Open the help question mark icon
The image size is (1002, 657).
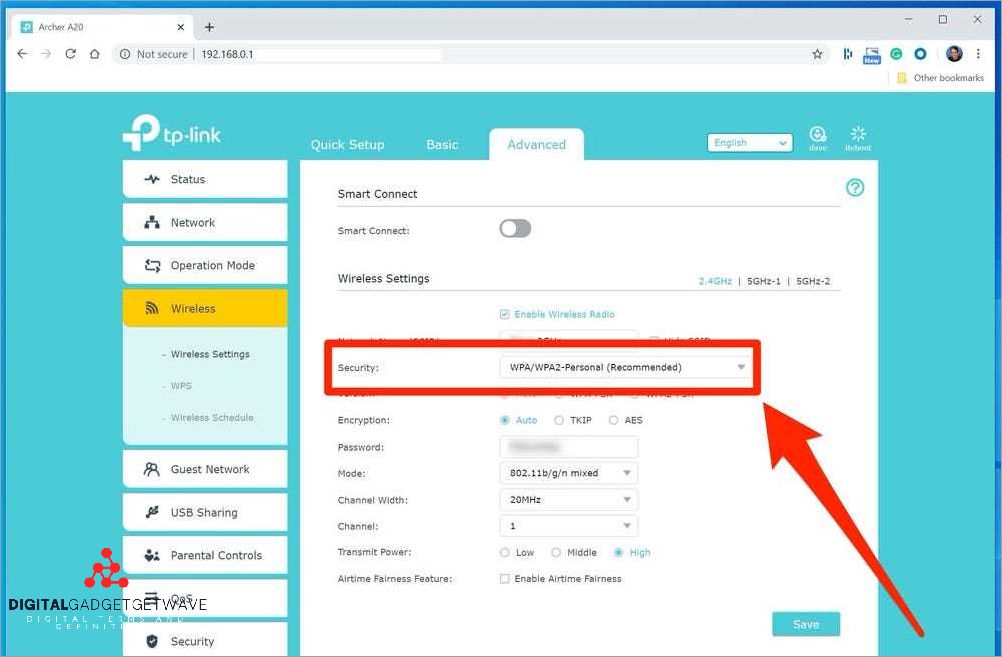point(855,186)
